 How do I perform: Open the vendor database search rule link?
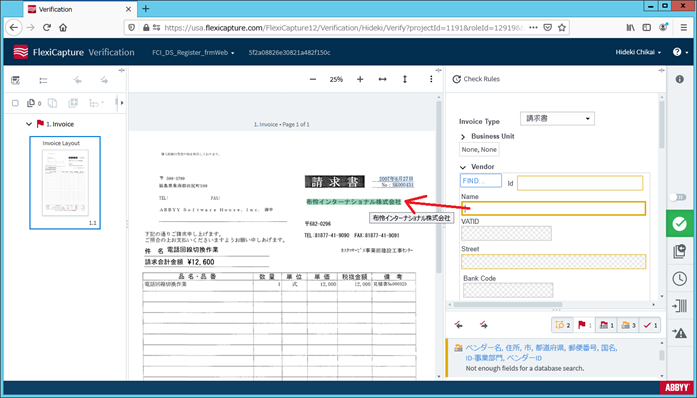(541, 353)
